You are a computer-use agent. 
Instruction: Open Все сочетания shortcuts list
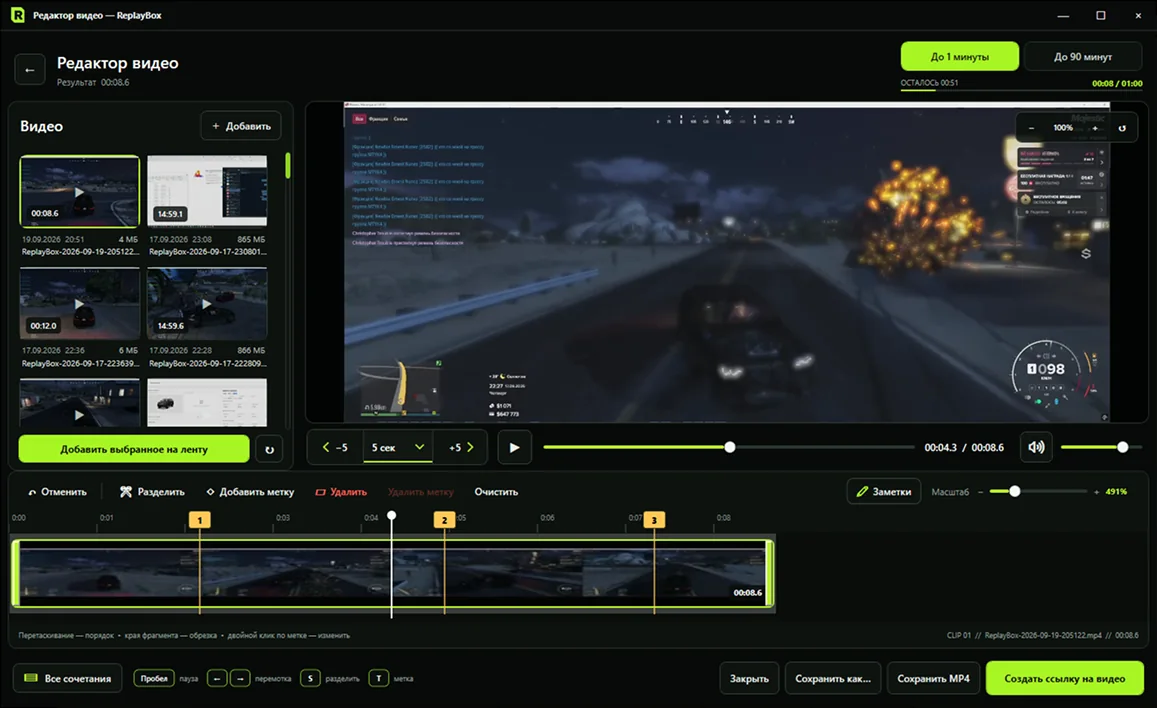(68, 678)
